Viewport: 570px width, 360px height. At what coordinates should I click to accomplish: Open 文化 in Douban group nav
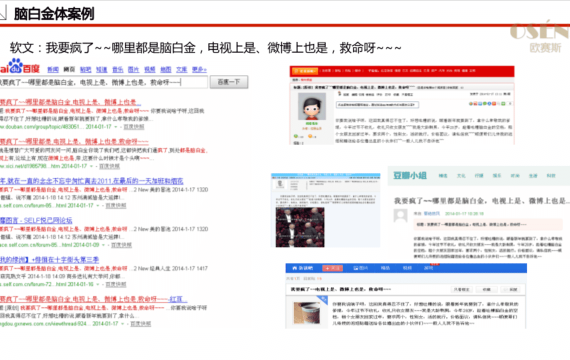461,176
